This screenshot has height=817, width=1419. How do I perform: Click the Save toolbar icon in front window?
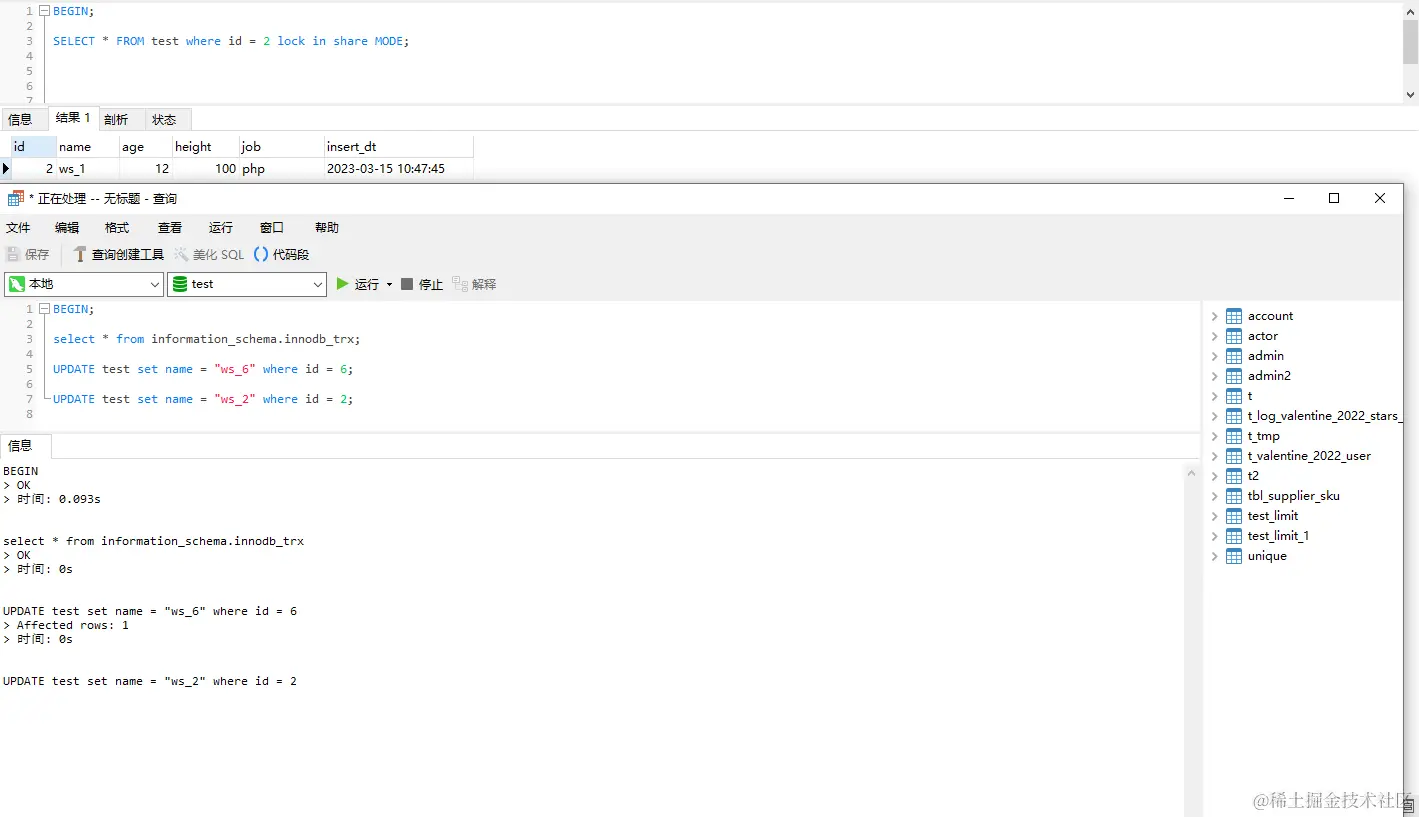tap(13, 255)
